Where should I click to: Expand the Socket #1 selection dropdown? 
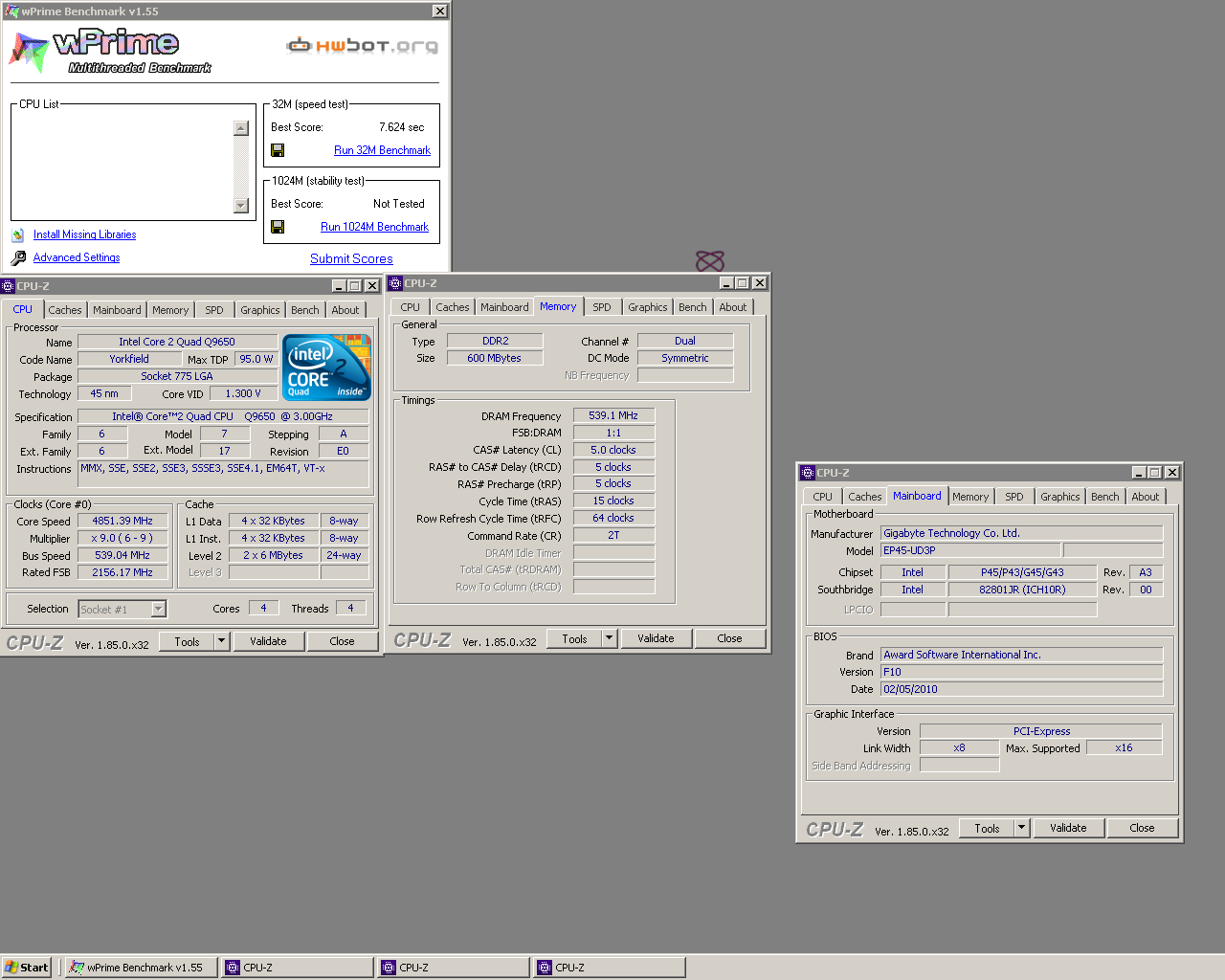159,609
